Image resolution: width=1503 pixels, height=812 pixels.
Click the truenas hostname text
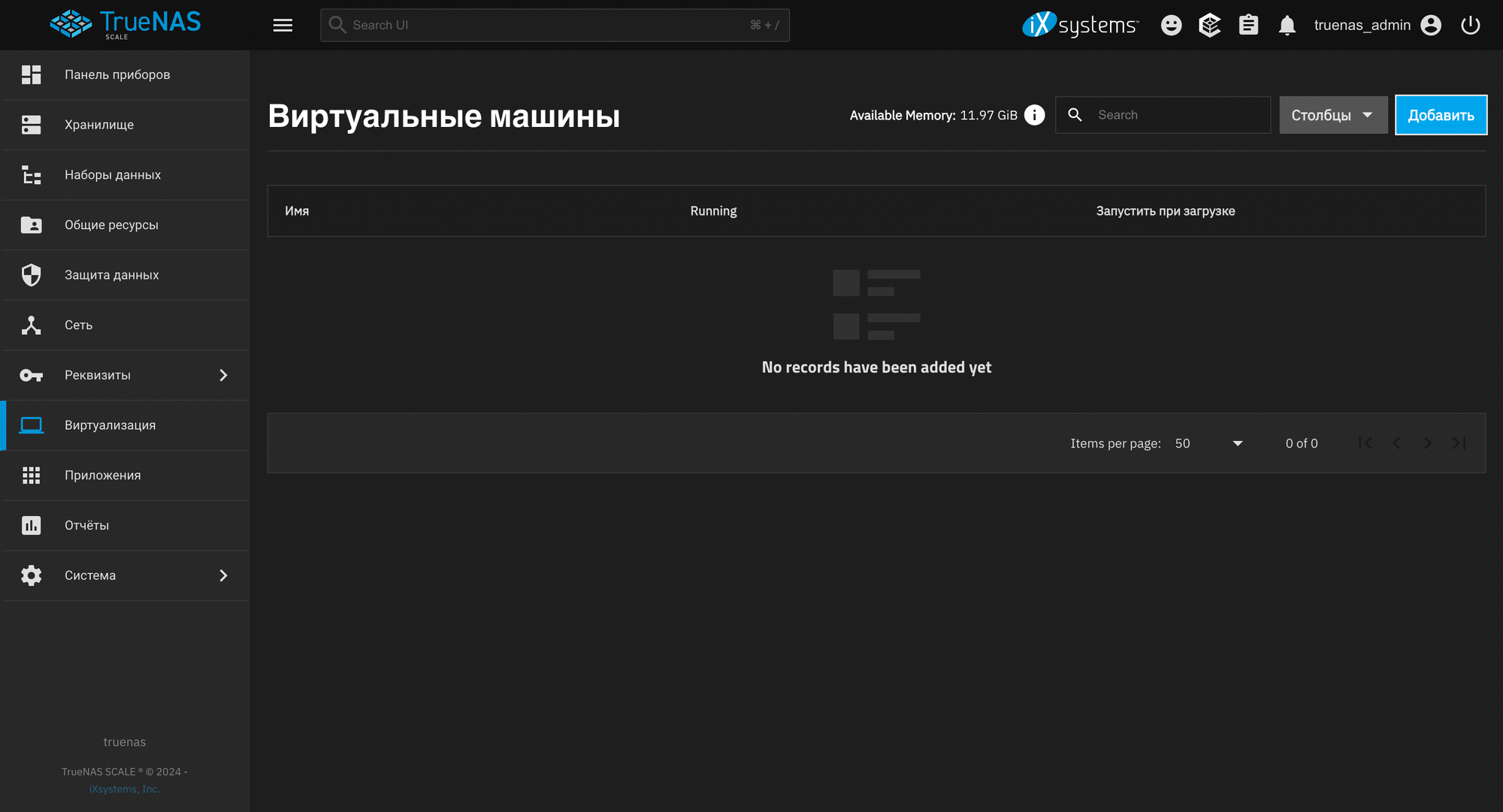click(x=124, y=742)
